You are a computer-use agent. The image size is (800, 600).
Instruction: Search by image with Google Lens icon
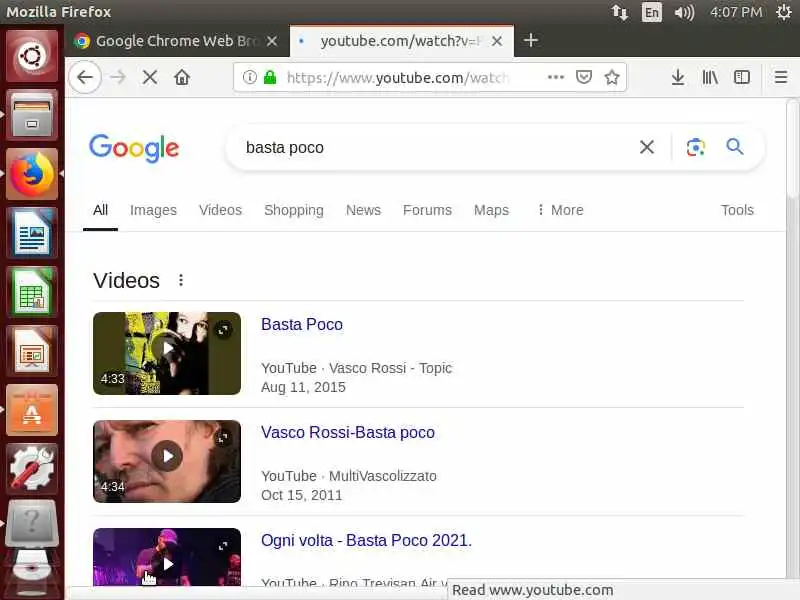(x=695, y=147)
